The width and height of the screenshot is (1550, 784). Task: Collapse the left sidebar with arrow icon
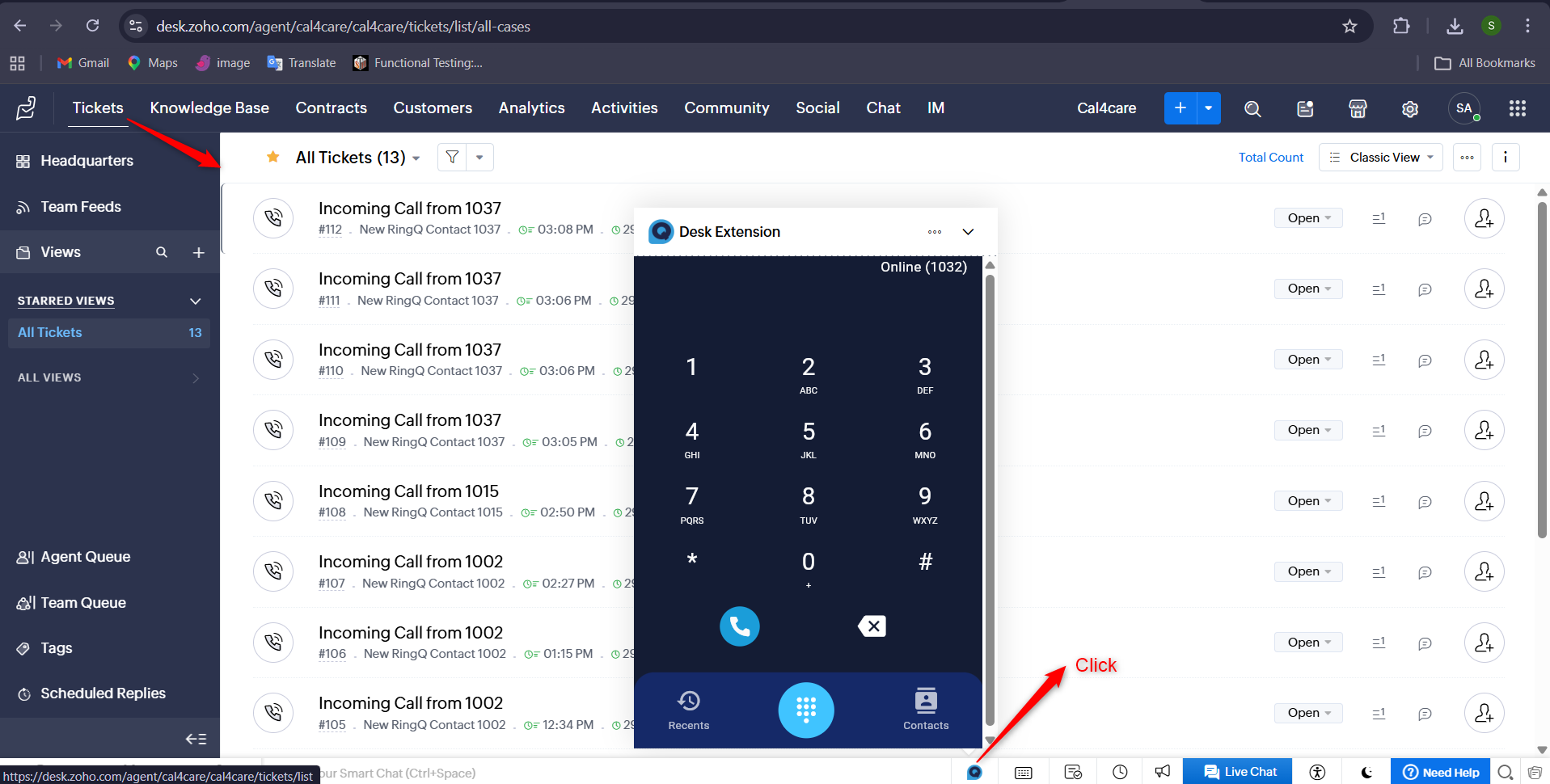click(196, 739)
